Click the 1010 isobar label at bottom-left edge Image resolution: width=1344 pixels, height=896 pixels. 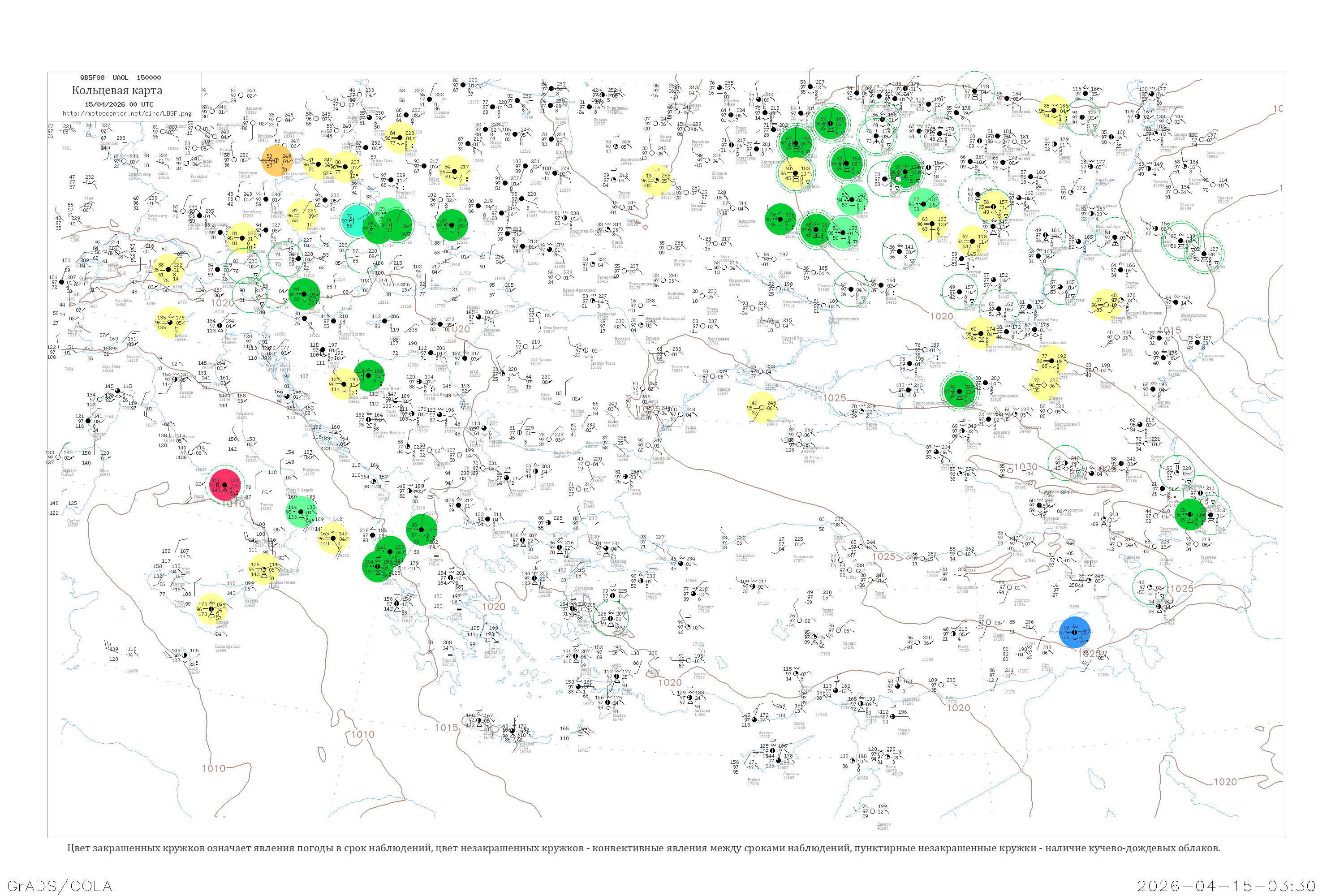[214, 768]
